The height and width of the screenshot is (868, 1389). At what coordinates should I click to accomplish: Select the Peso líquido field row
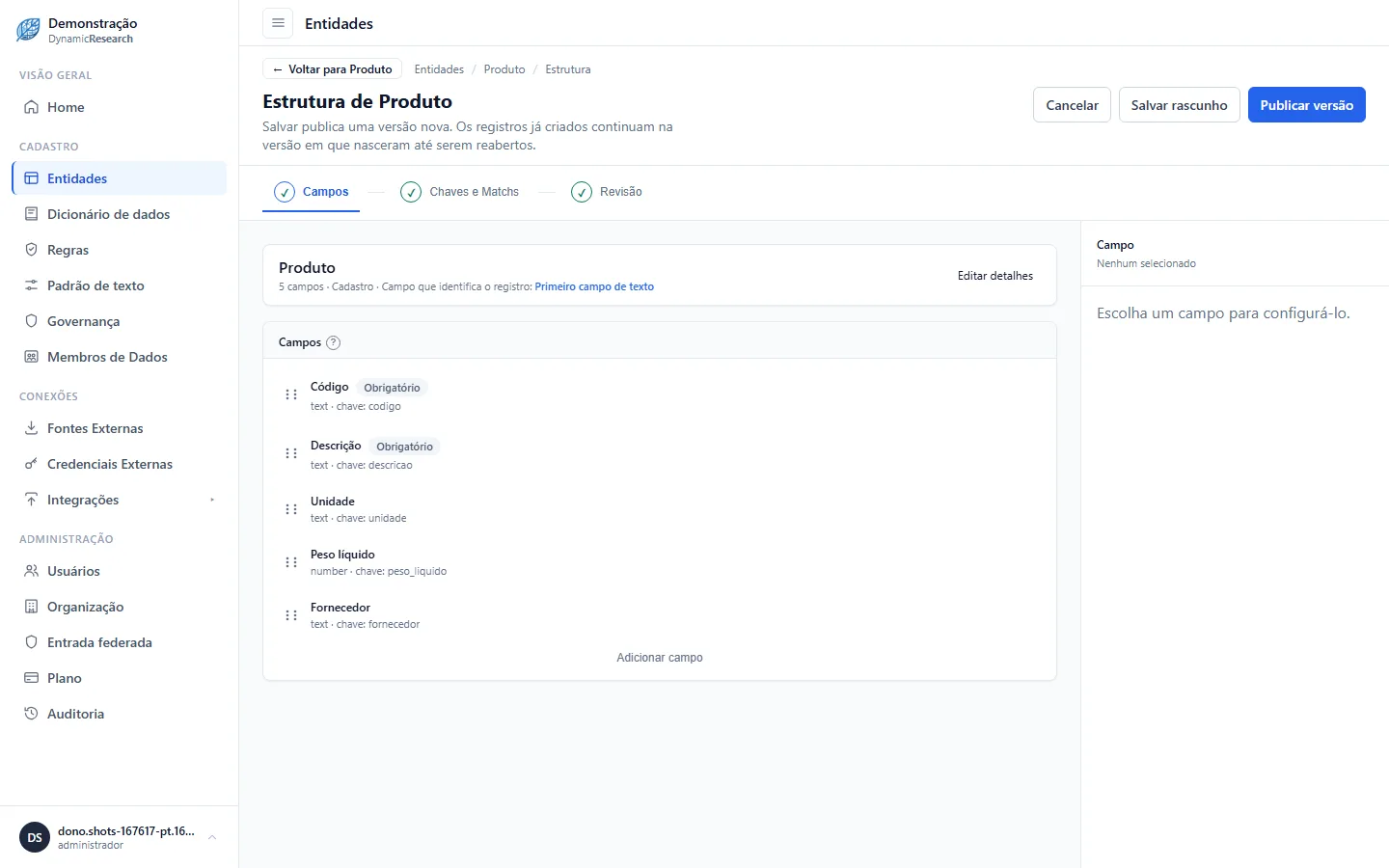click(x=660, y=562)
